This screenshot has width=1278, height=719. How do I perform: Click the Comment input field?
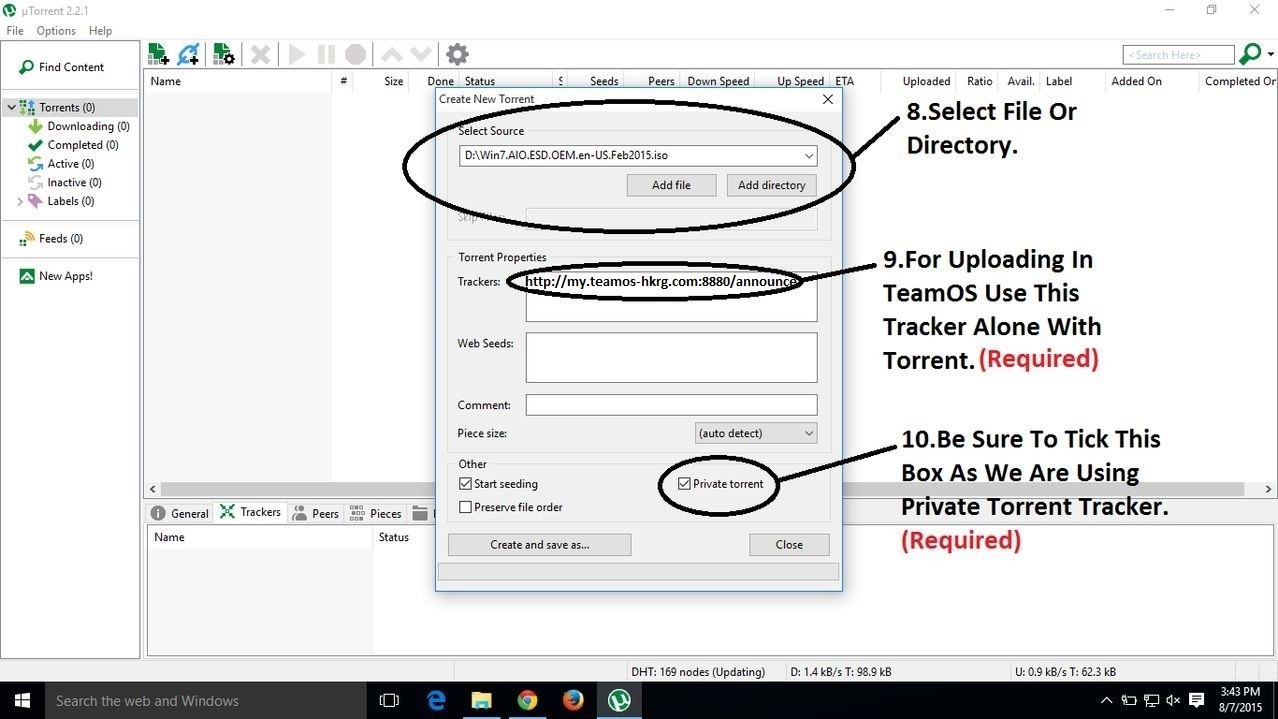point(671,405)
